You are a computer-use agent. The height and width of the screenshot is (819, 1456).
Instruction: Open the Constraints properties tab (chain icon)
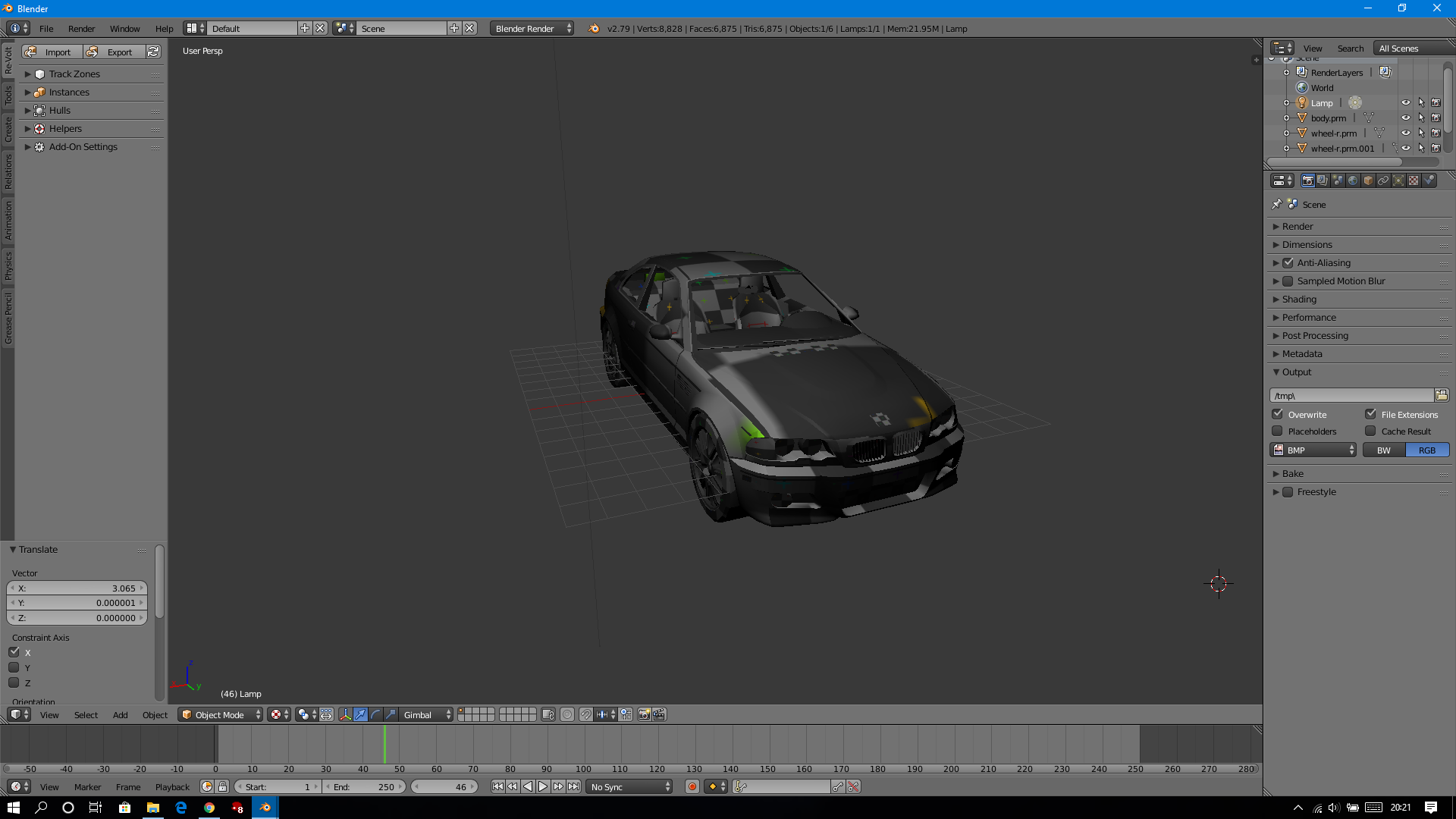(x=1383, y=180)
